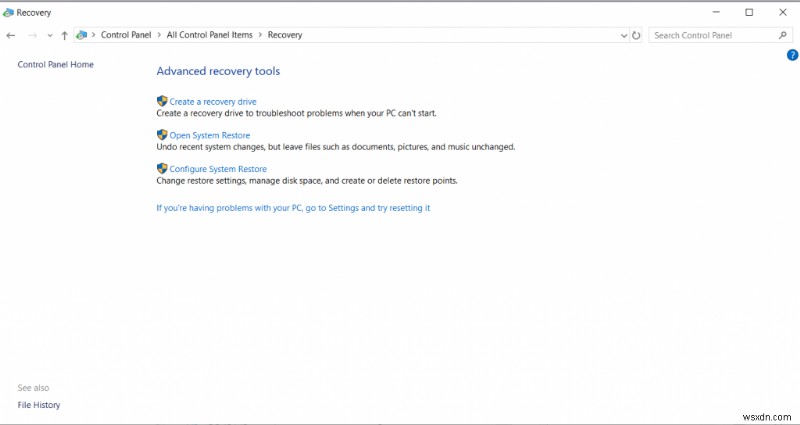Click the search magnifier icon
This screenshot has width=800, height=425.
(783, 35)
